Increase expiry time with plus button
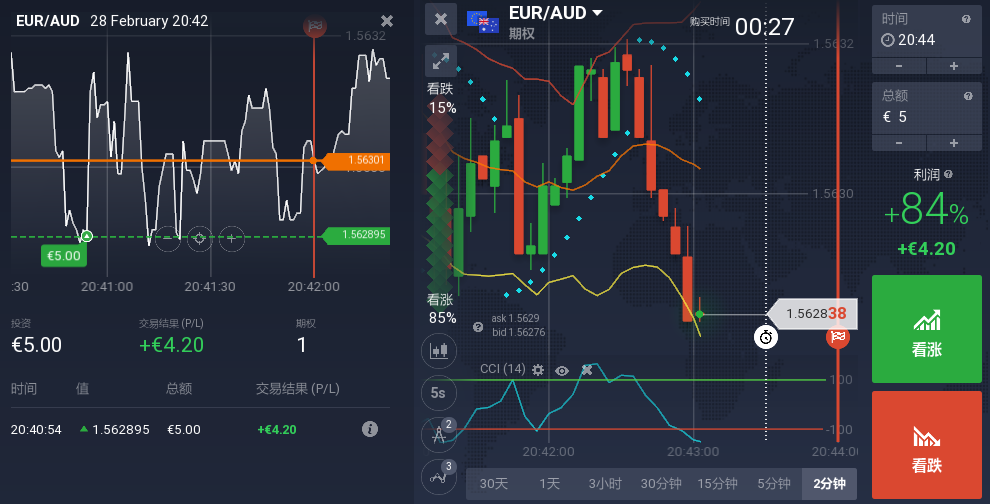The width and height of the screenshot is (990, 504). tap(954, 66)
